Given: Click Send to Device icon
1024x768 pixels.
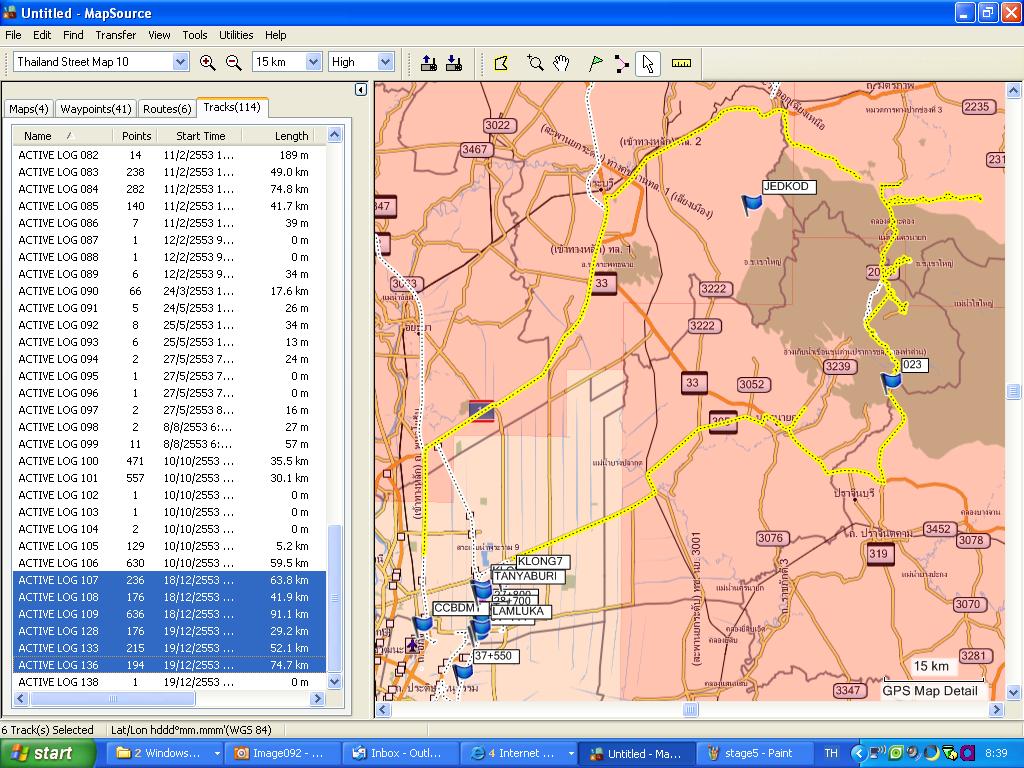Looking at the screenshot, I should coord(429,63).
